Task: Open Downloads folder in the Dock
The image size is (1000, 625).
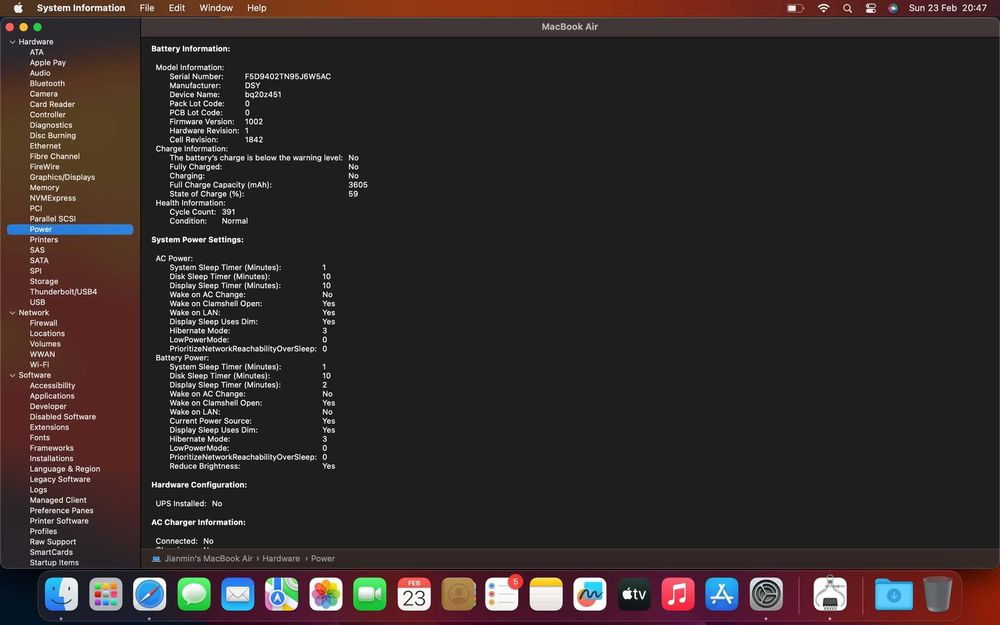Action: 893,594
